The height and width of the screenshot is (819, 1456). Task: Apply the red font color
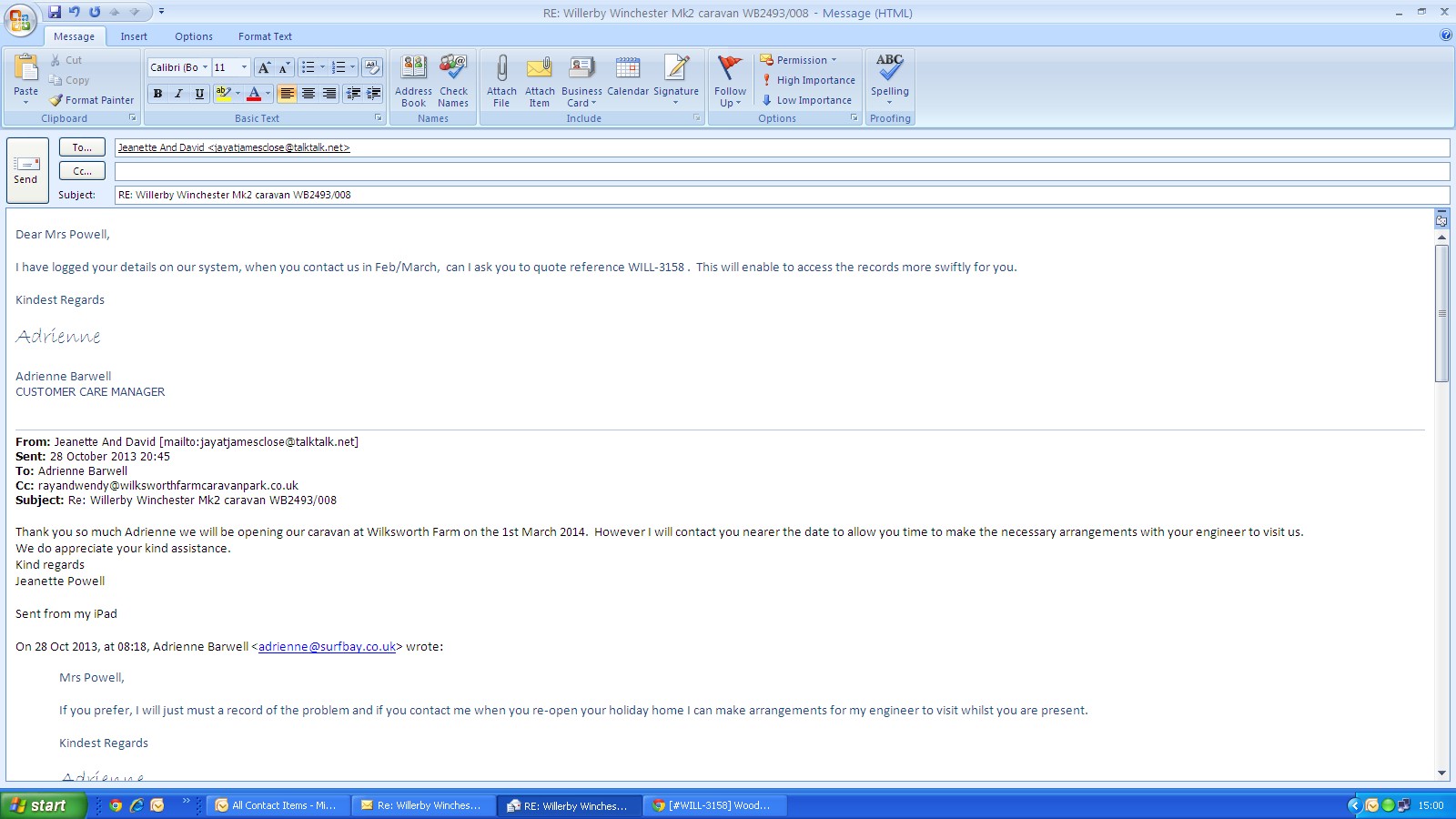254,94
